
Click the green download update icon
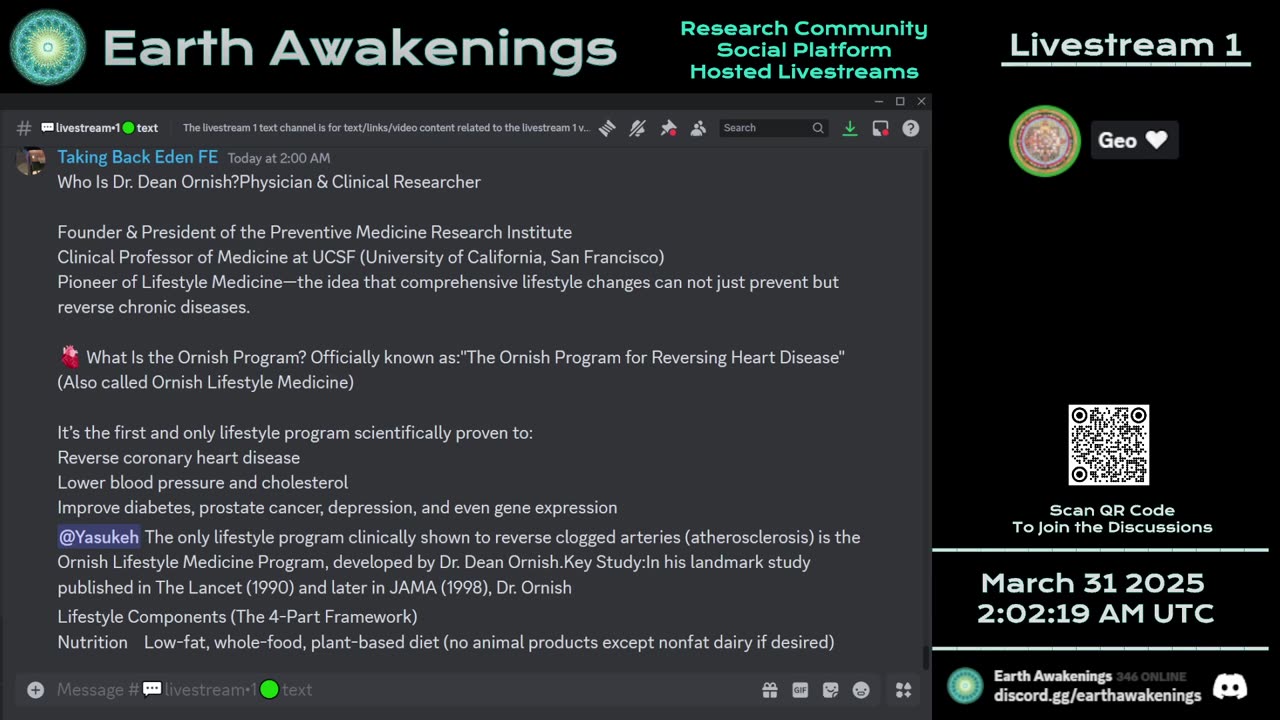[850, 128]
